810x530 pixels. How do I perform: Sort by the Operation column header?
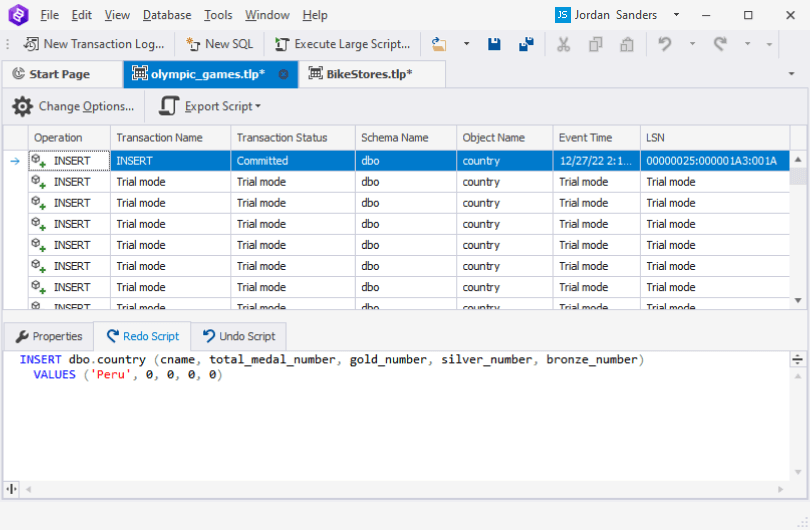click(x=69, y=138)
